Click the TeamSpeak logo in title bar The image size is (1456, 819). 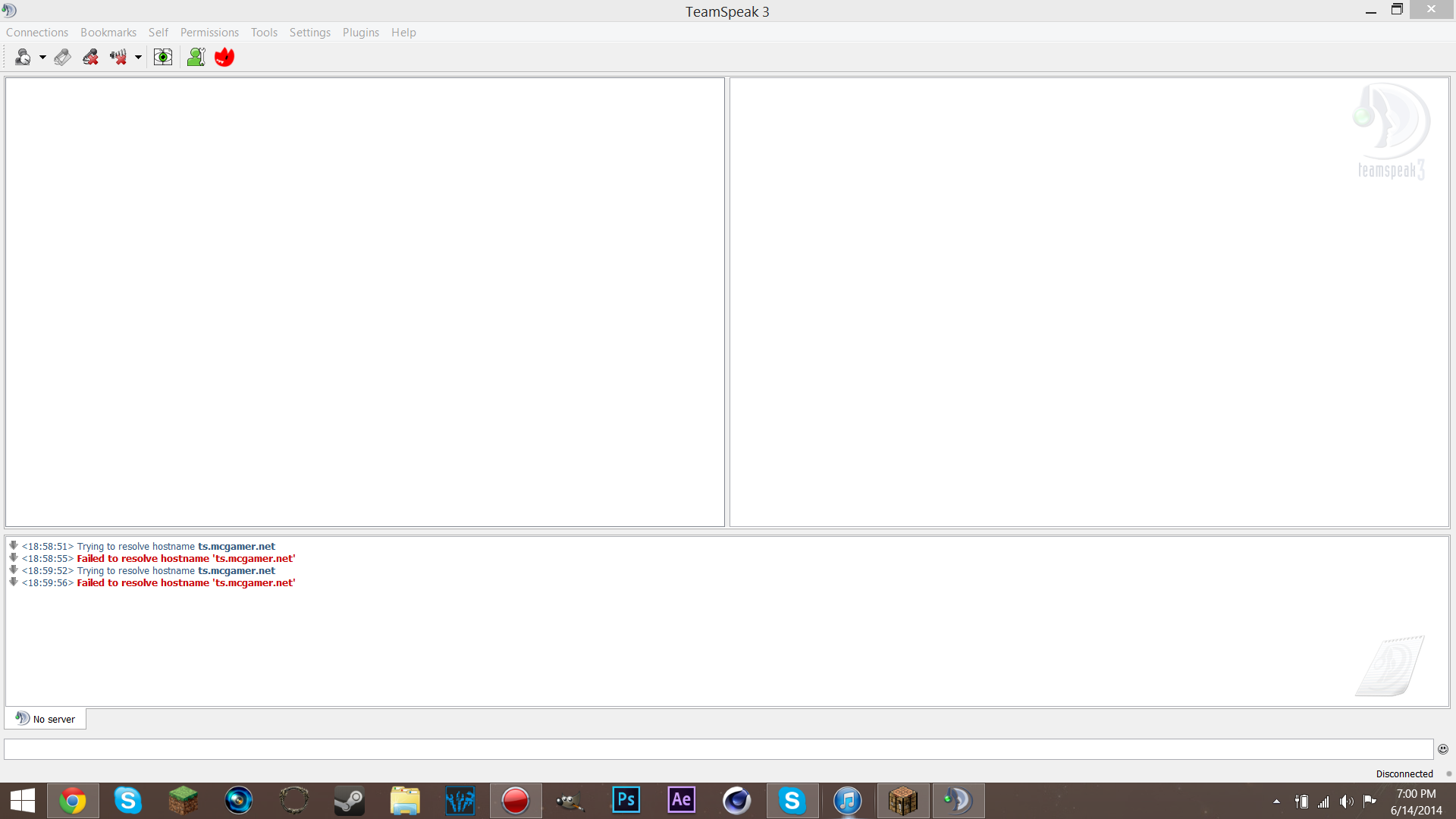tap(9, 11)
